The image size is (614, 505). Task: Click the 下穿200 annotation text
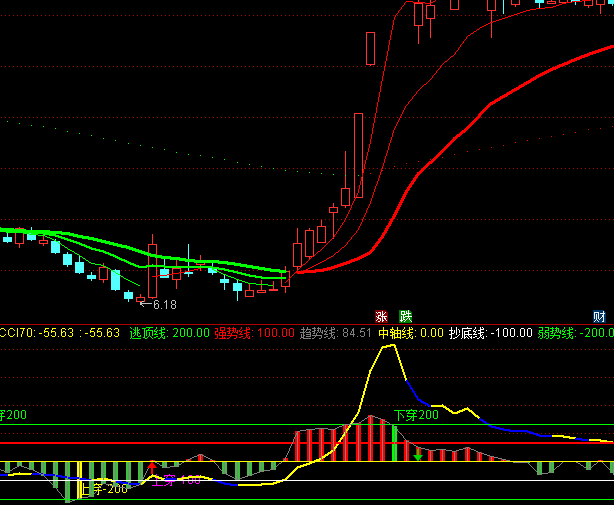coord(416,414)
